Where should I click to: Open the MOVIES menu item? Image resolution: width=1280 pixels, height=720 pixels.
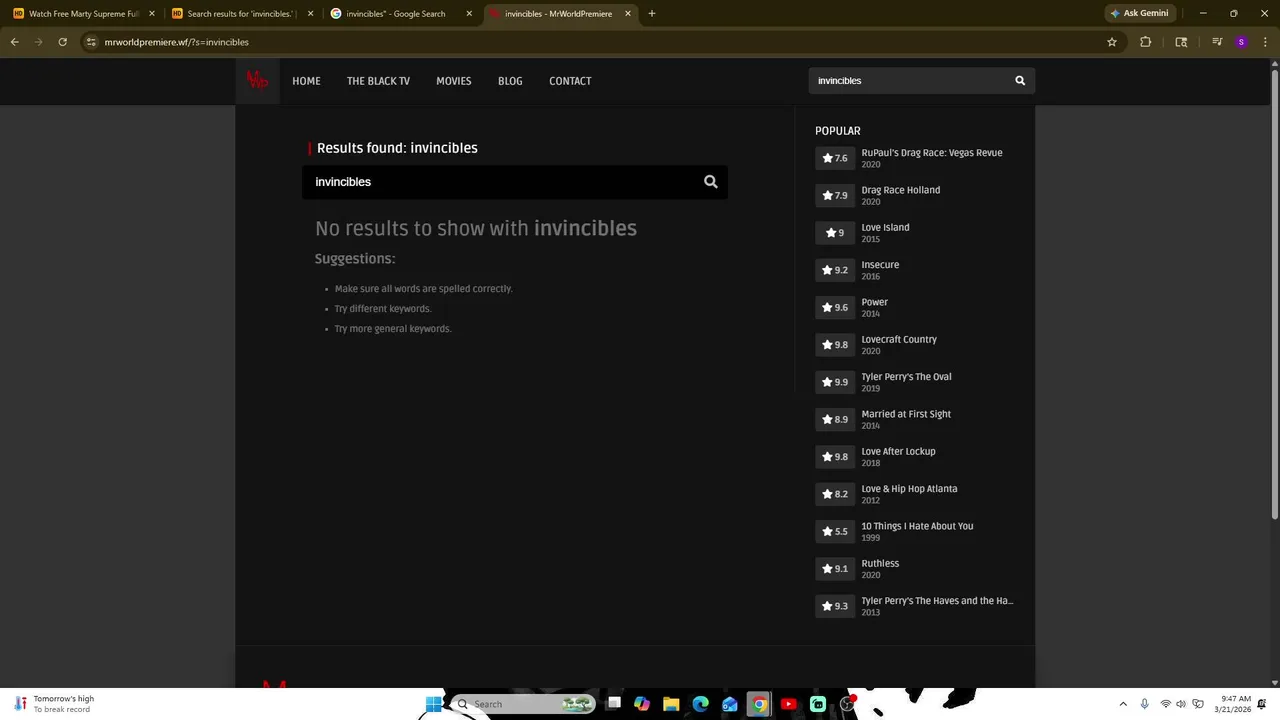click(x=454, y=81)
